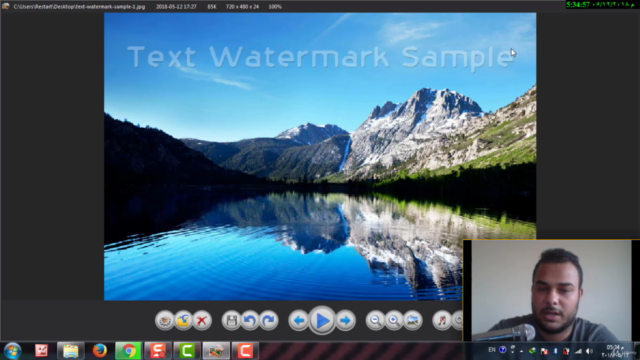The width and height of the screenshot is (640, 360).
Task: Click the 2018-05-12 17:27 date text
Action: (176, 7)
